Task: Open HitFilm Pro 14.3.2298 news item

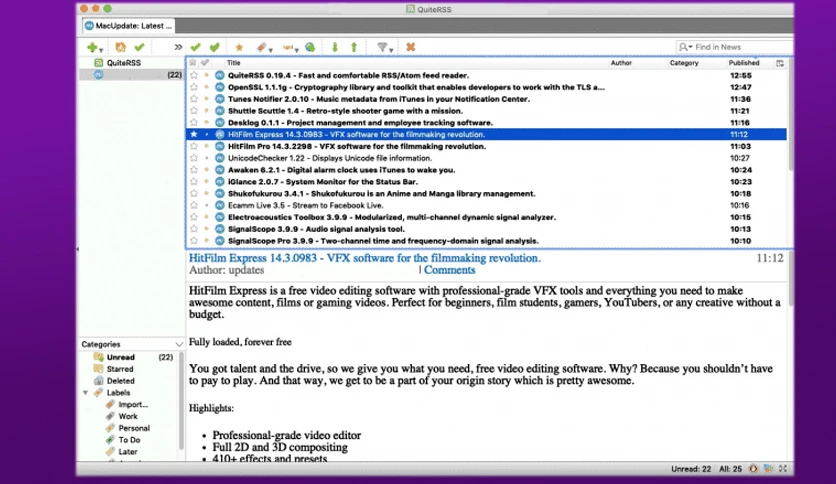Action: (x=357, y=147)
